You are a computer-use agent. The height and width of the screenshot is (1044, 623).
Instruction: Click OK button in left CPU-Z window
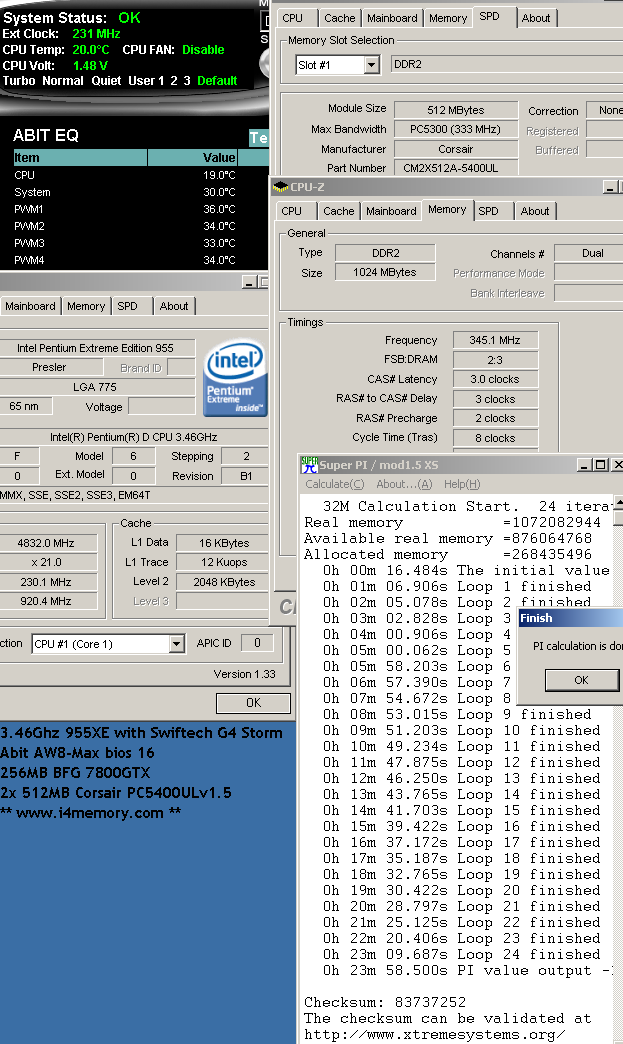[x=254, y=702]
